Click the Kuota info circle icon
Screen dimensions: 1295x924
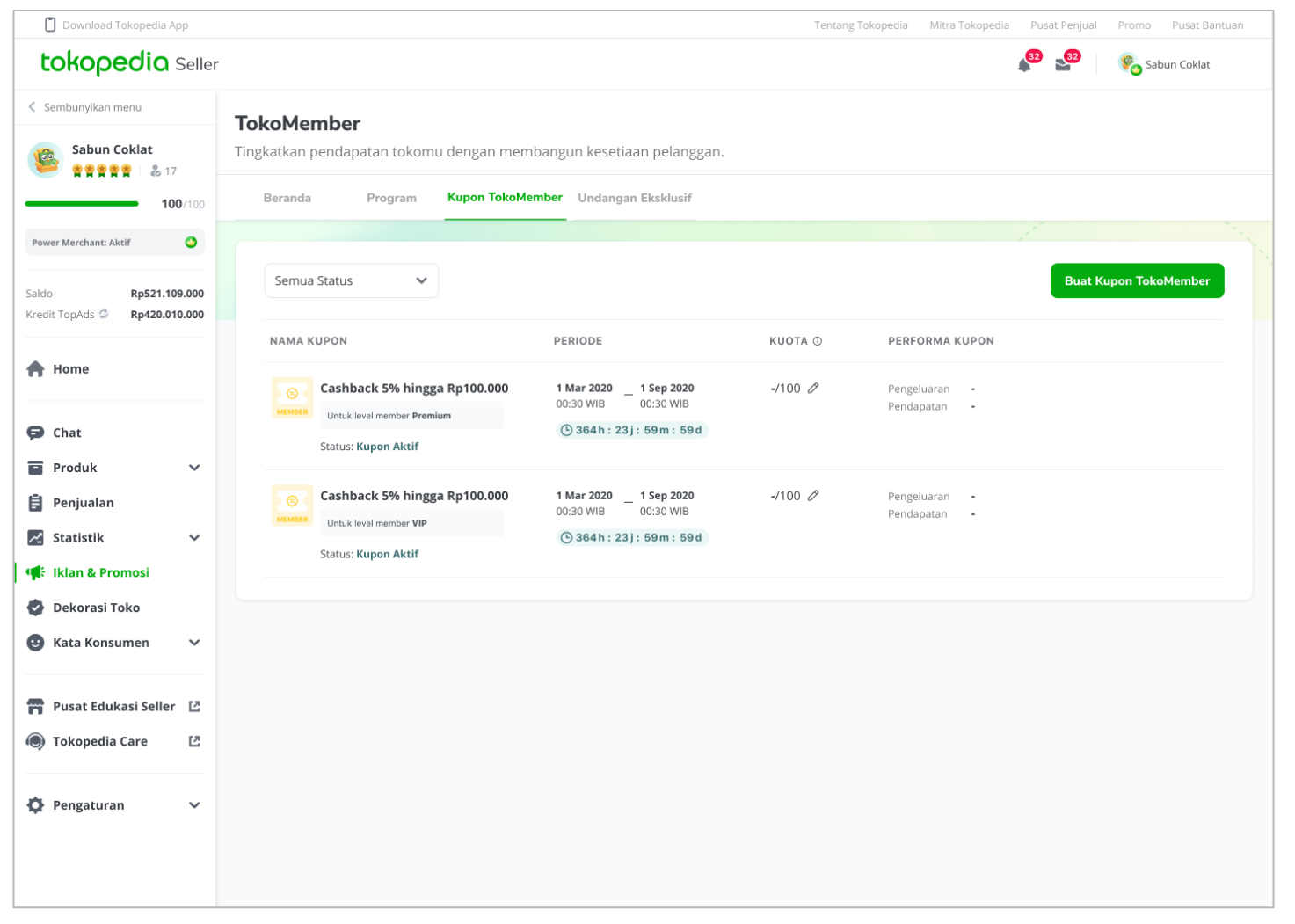818,341
